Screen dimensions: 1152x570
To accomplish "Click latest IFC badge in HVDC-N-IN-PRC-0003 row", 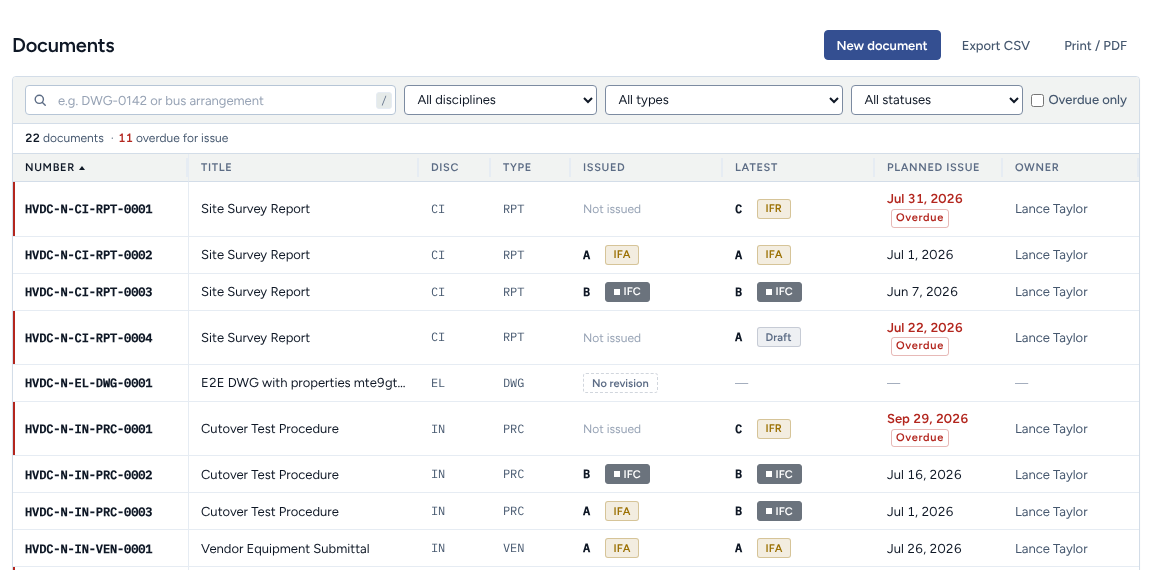I will coord(780,511).
